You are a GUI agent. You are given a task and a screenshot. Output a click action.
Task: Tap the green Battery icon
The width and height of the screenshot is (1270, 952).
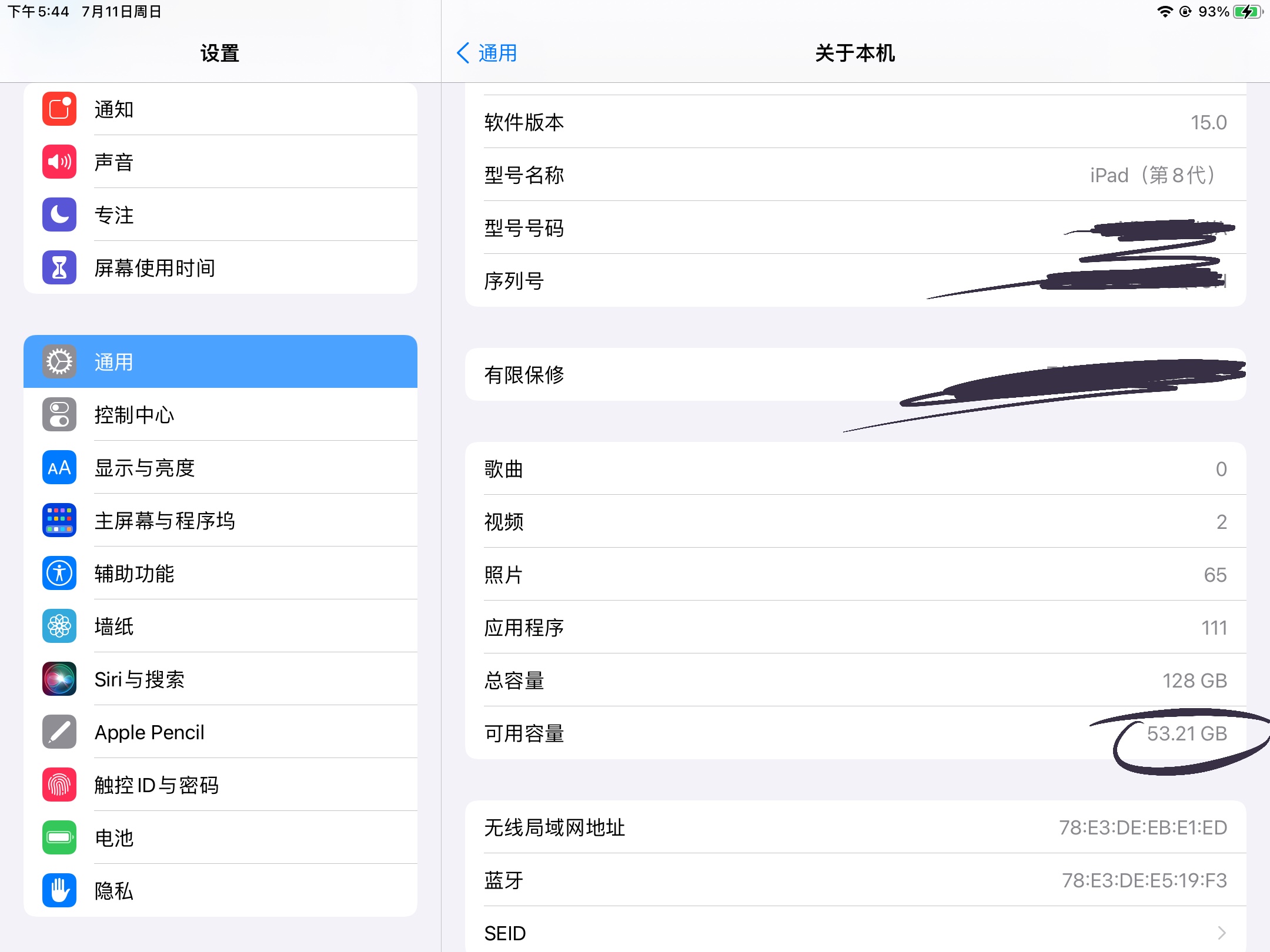coord(59,838)
